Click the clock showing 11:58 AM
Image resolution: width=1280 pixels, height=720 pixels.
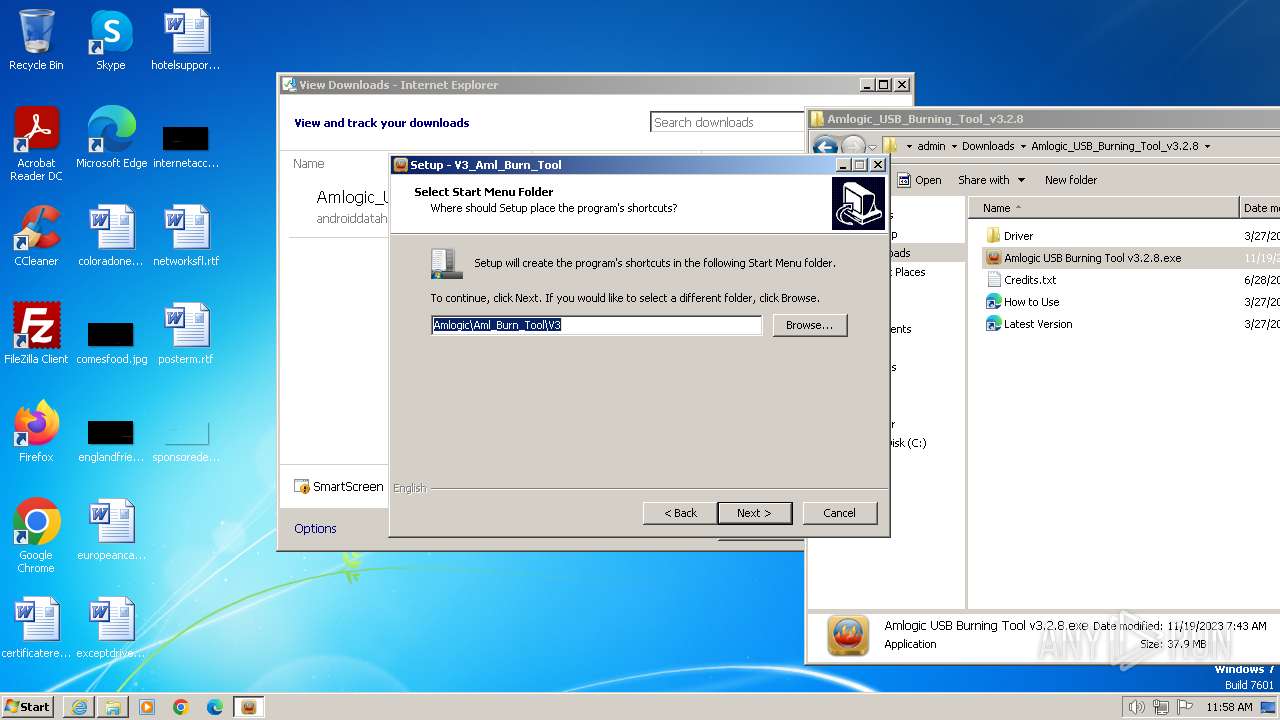pos(1229,707)
